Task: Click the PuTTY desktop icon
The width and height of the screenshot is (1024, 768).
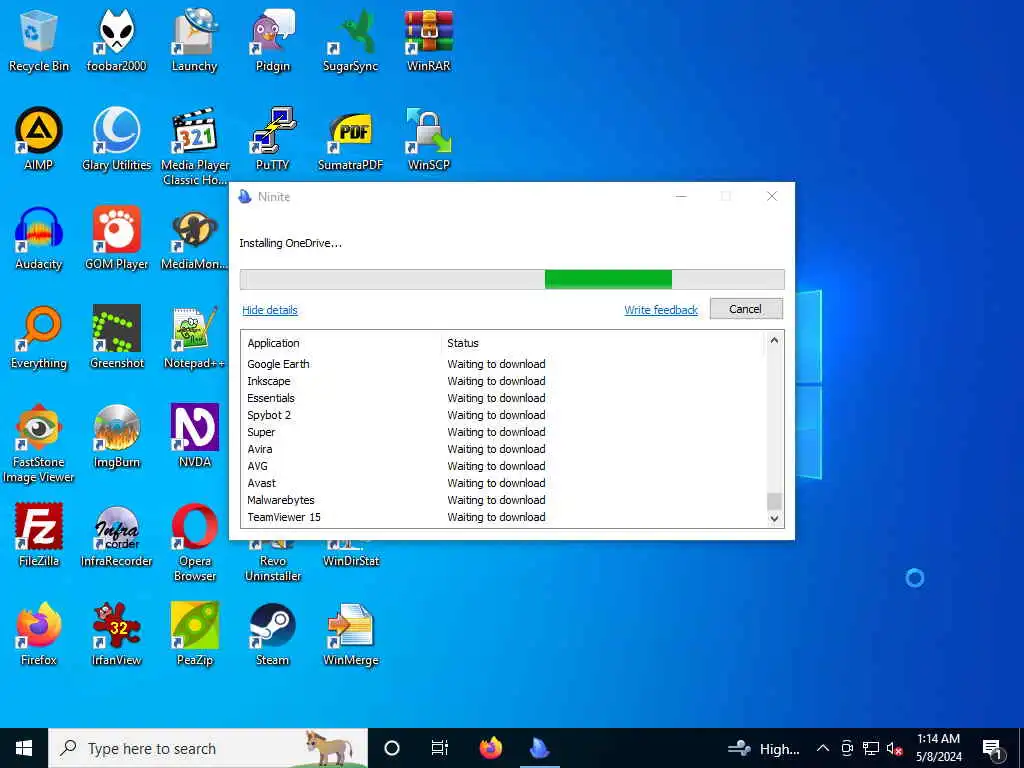Action: tap(272, 138)
